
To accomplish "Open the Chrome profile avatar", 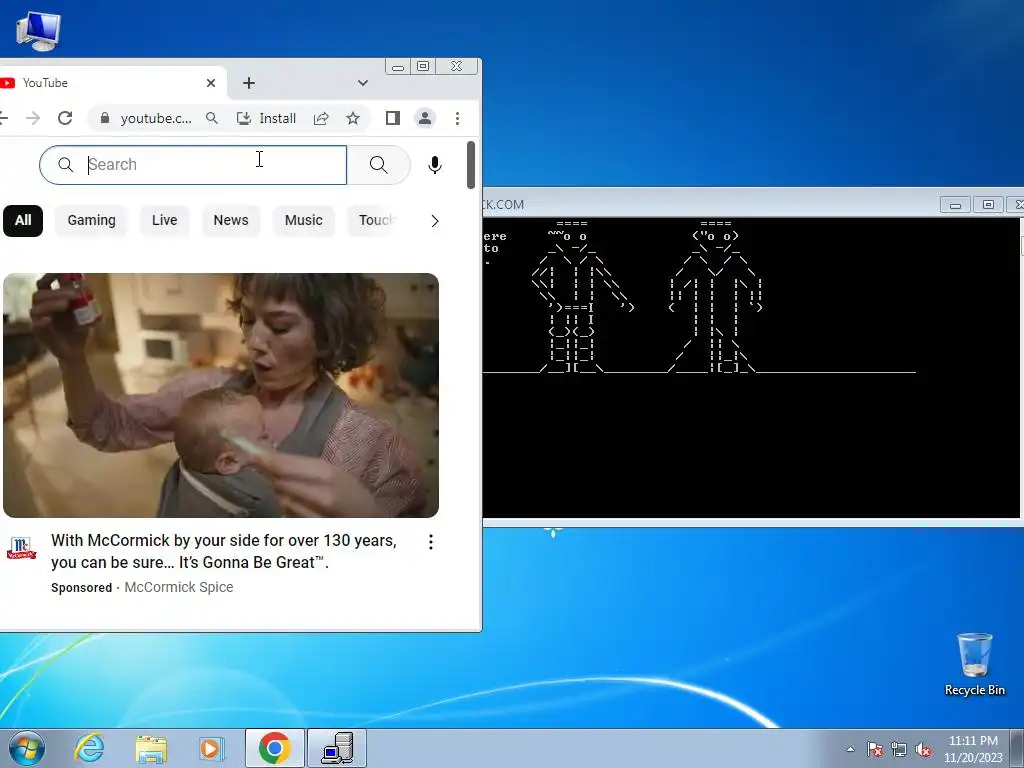I will pyautogui.click(x=424, y=118).
